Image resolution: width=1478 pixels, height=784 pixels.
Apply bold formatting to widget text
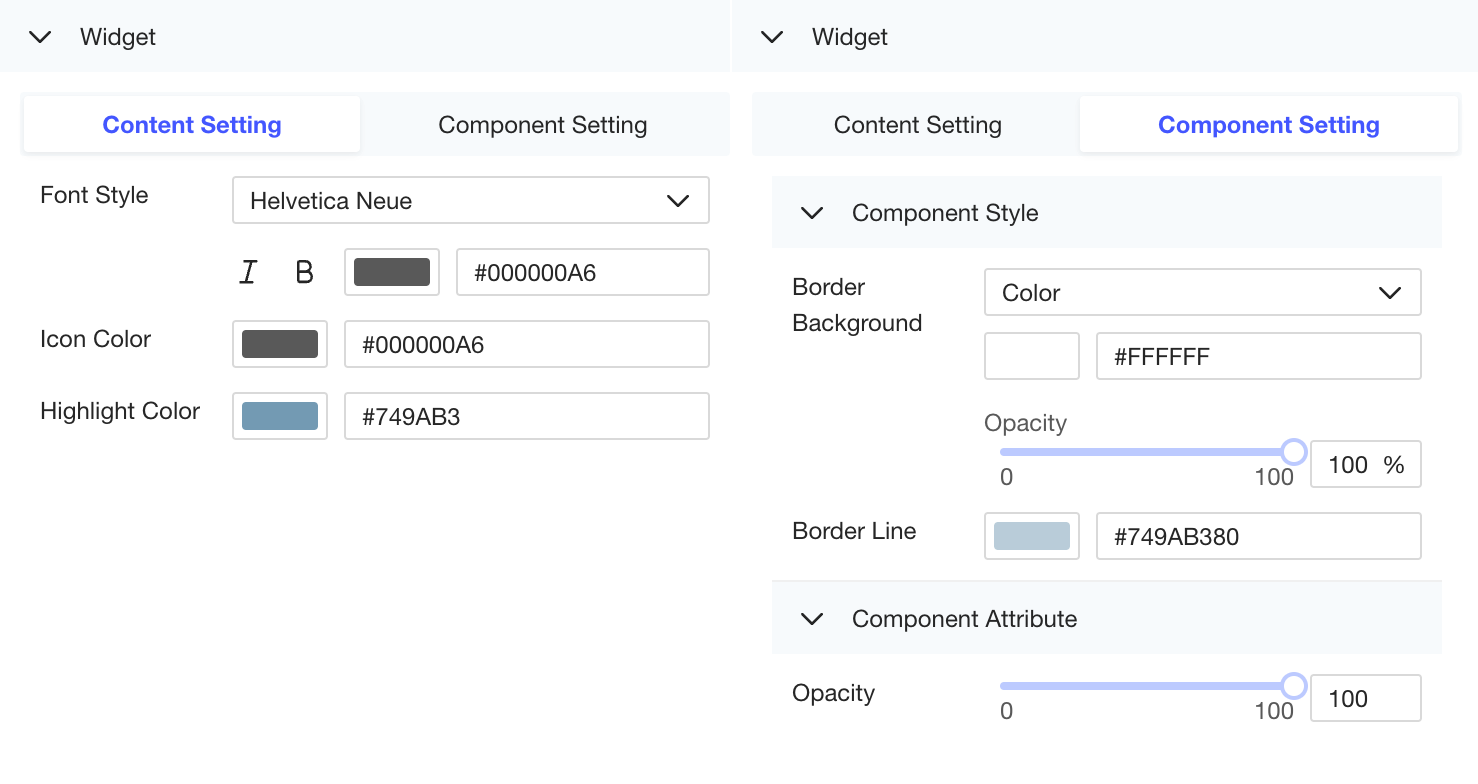[304, 271]
